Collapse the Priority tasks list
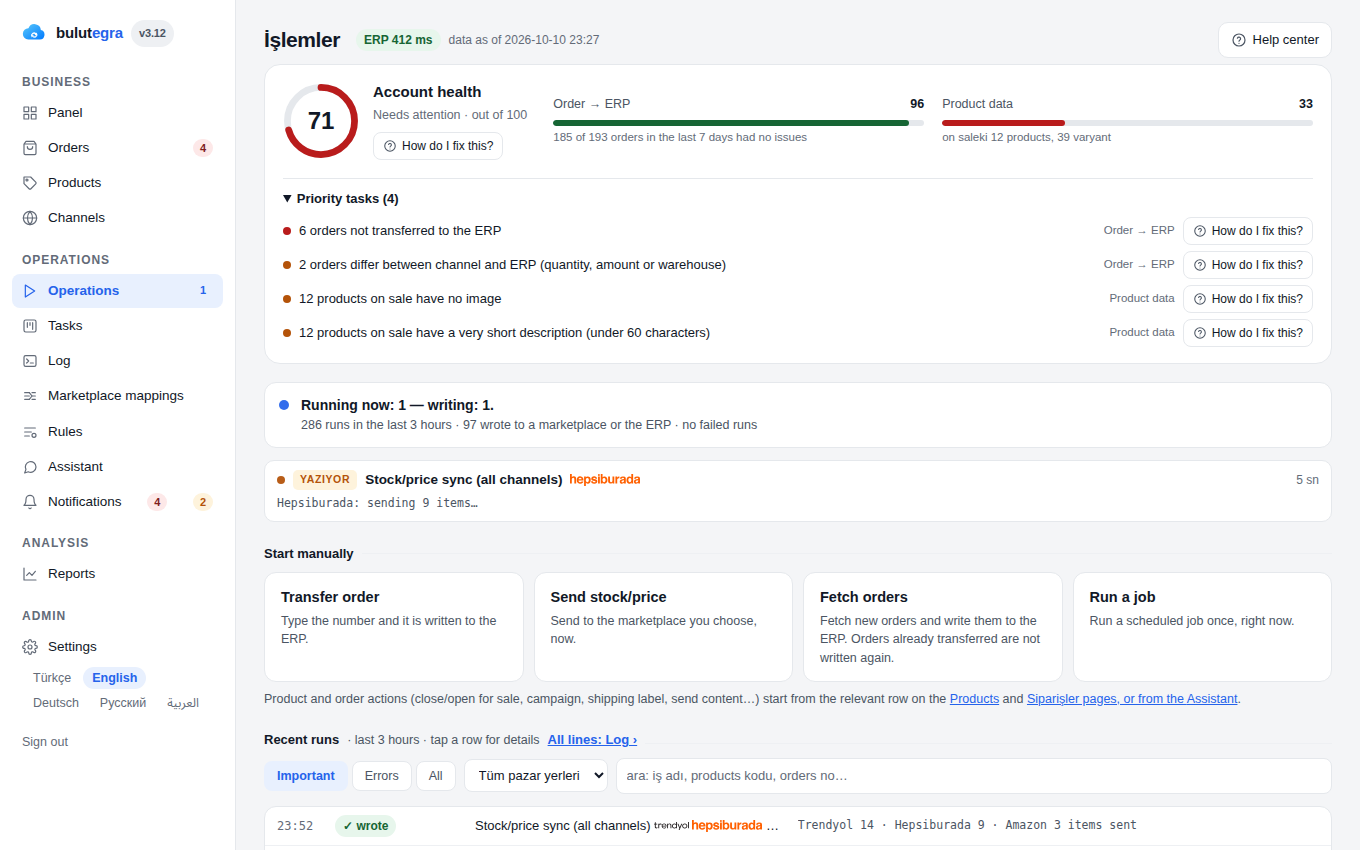Screen dimensions: 1360x850 coord(341,199)
